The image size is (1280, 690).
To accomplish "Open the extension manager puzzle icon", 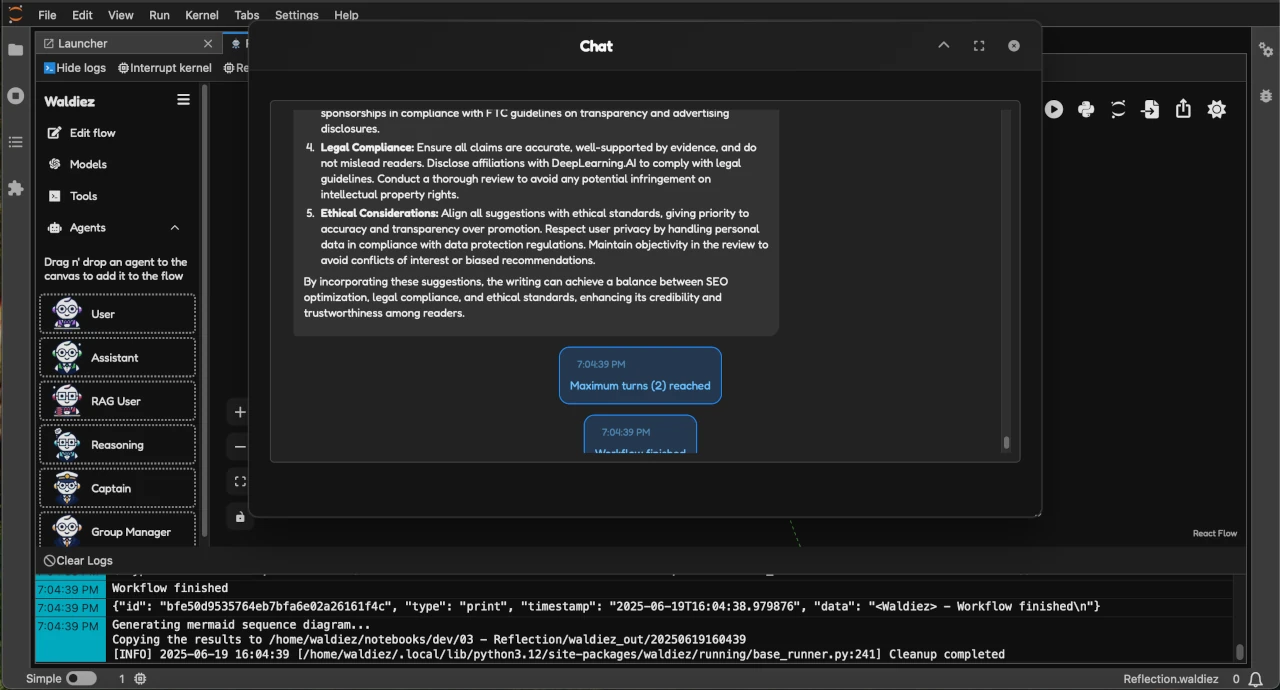I will point(15,187).
